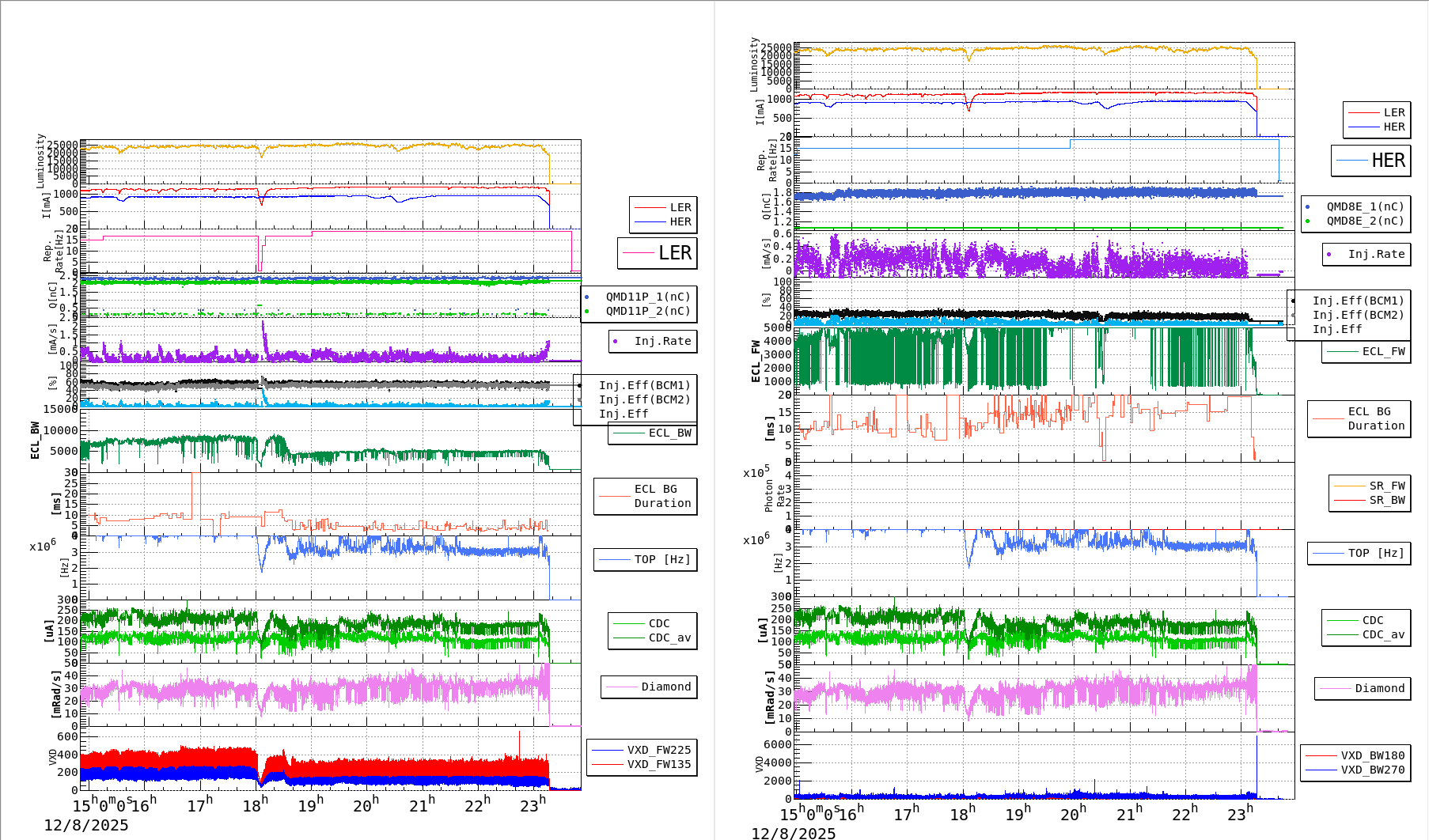Click the x10^5 Photon Rate scale label
Image resolution: width=1429 pixels, height=840 pixels.
[x=756, y=472]
